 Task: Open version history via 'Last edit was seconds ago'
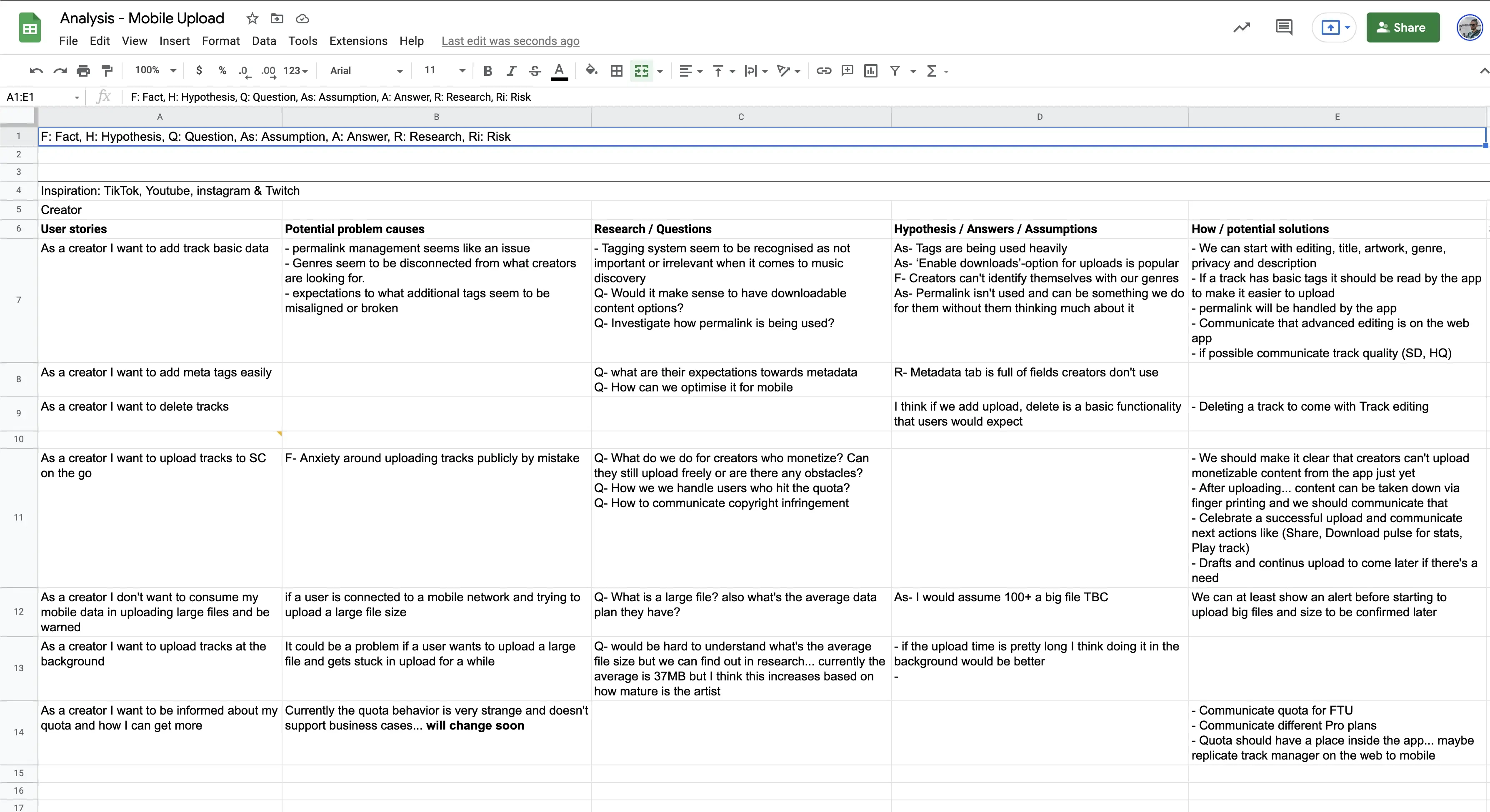point(510,41)
